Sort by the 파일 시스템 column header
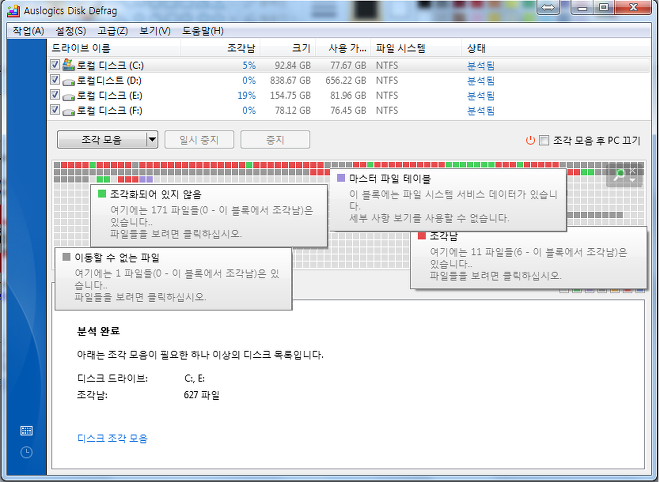This screenshot has height=482, width=660. [x=416, y=48]
